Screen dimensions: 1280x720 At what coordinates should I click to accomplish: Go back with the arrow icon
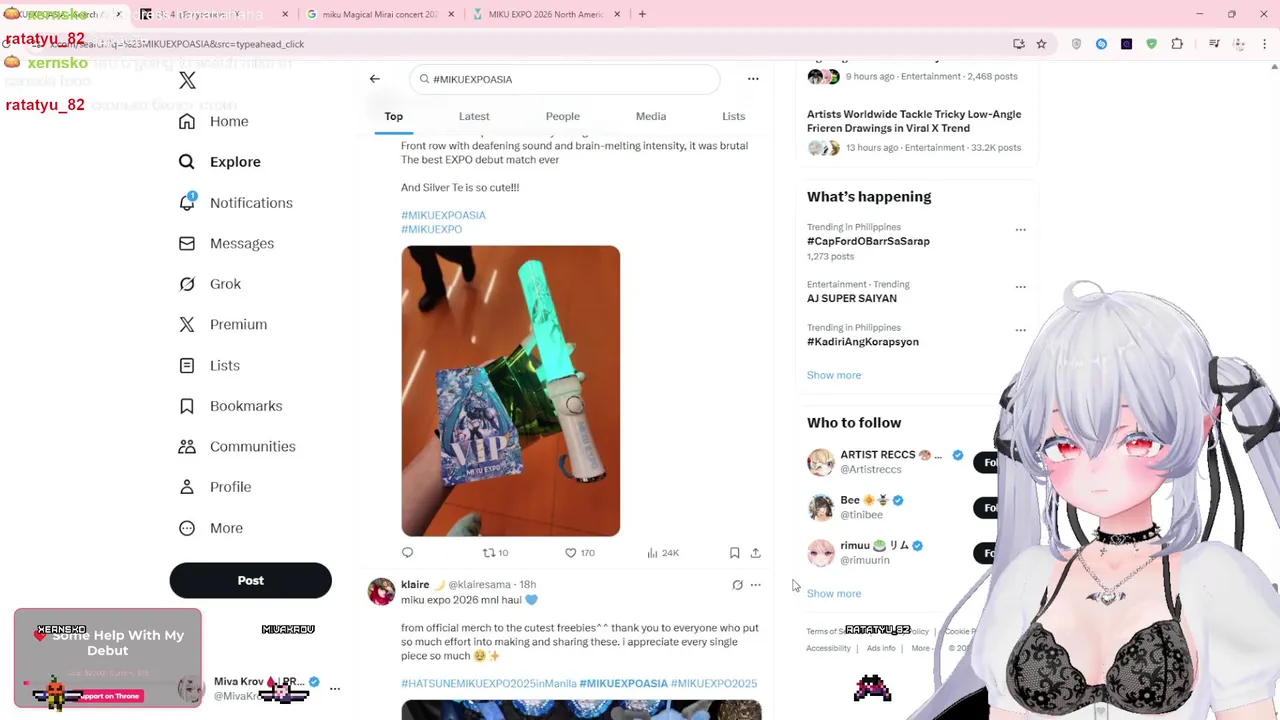375,79
